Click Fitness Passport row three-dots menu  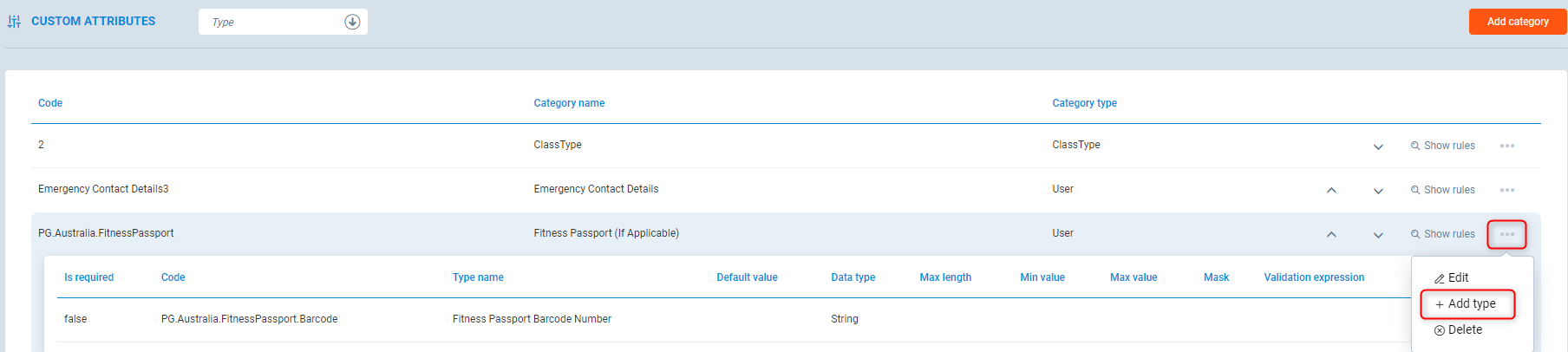(x=1507, y=234)
